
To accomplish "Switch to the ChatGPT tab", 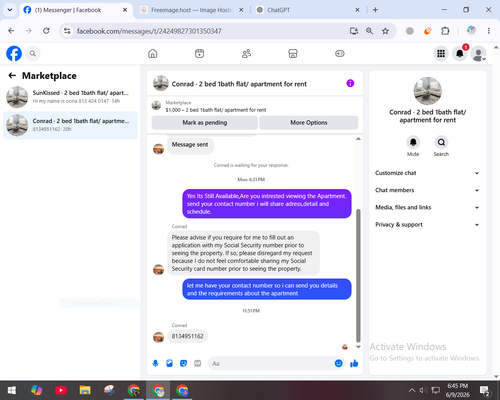I will [x=308, y=10].
